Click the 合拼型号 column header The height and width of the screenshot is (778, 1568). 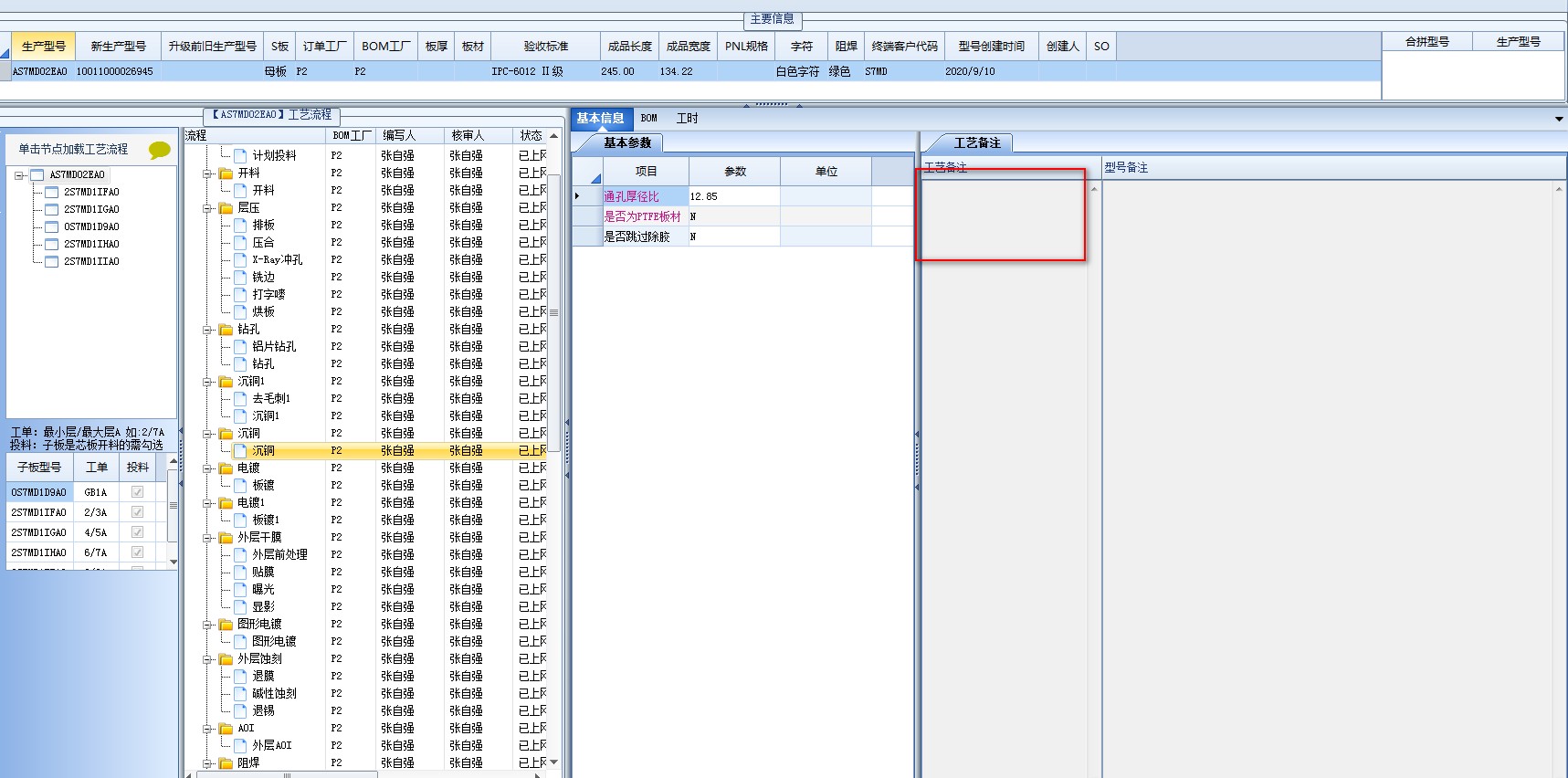coord(1427,42)
